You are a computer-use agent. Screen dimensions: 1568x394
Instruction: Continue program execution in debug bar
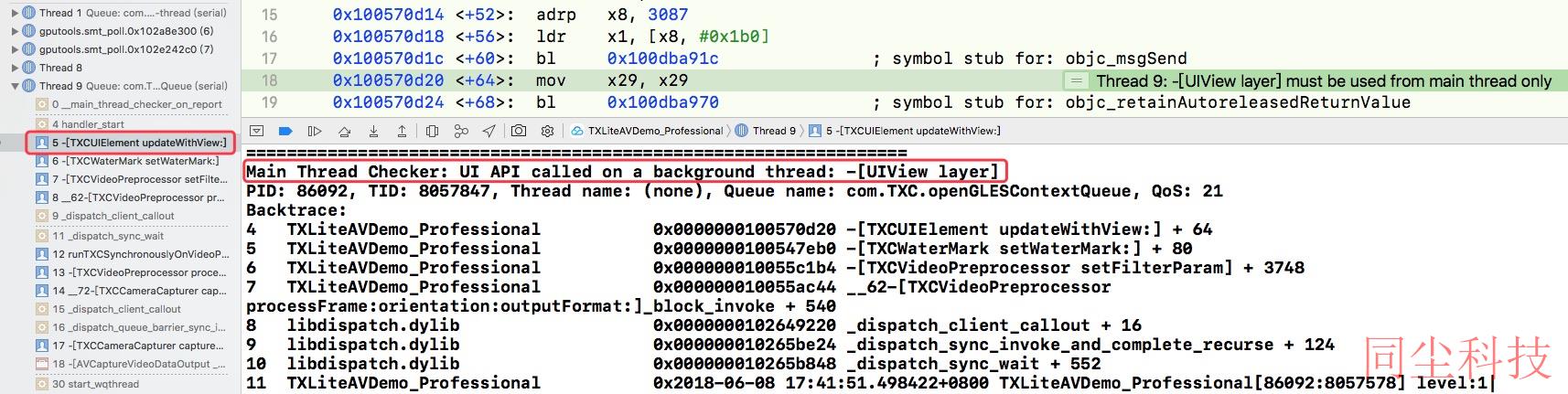[315, 131]
